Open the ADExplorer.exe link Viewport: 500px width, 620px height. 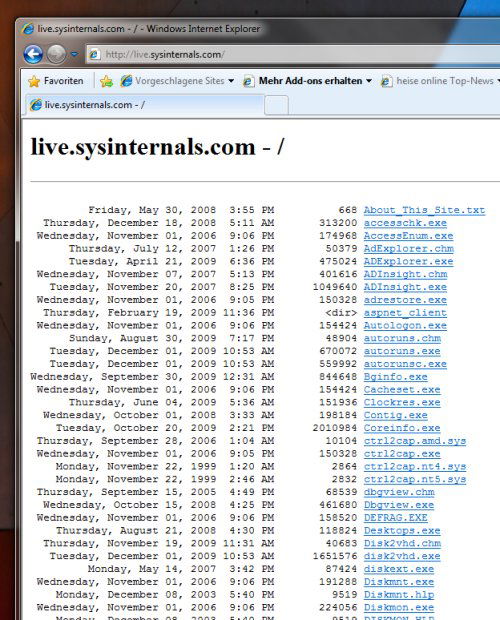coord(408,261)
